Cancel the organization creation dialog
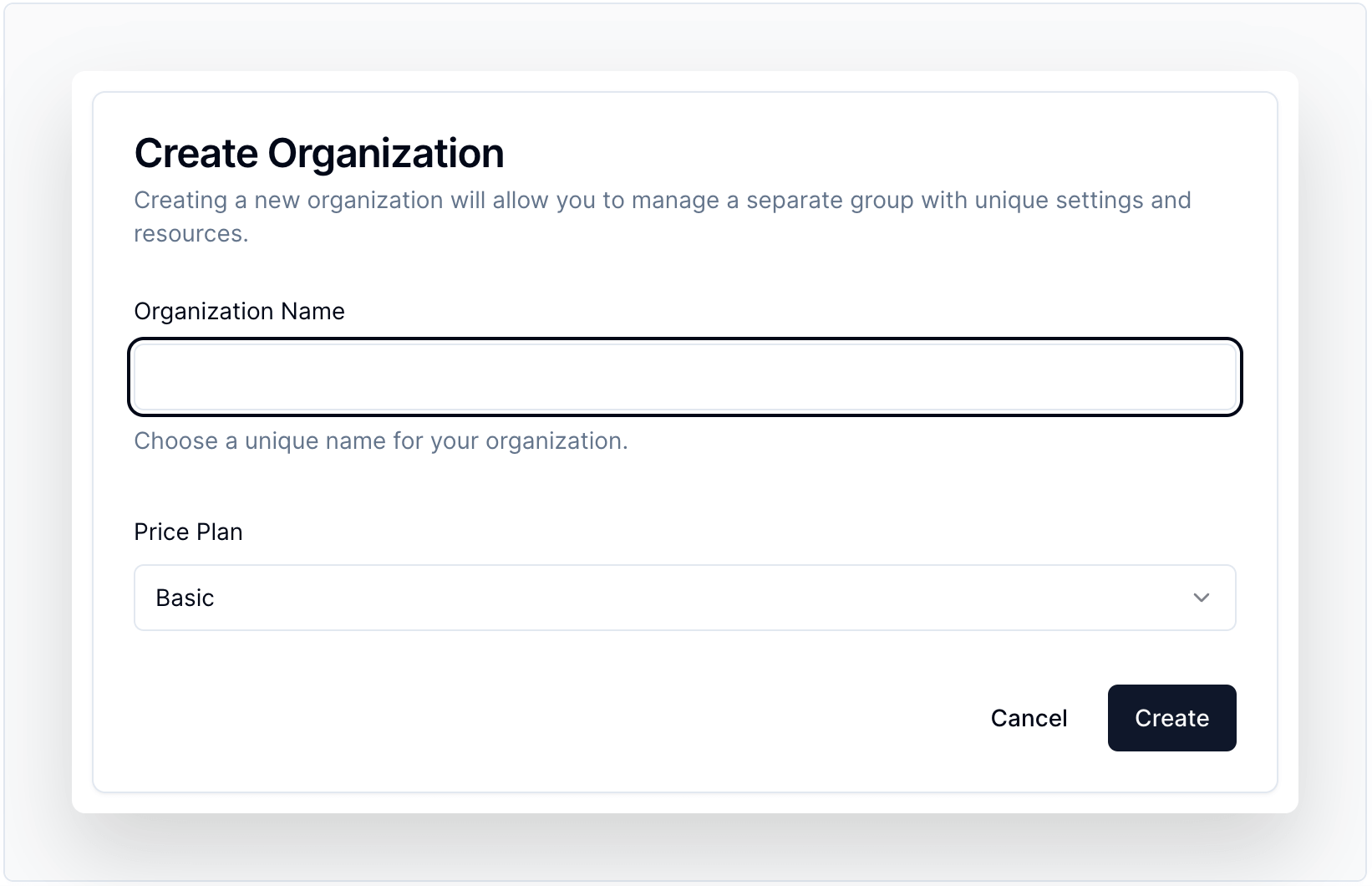The height and width of the screenshot is (886, 1372). point(1029,718)
